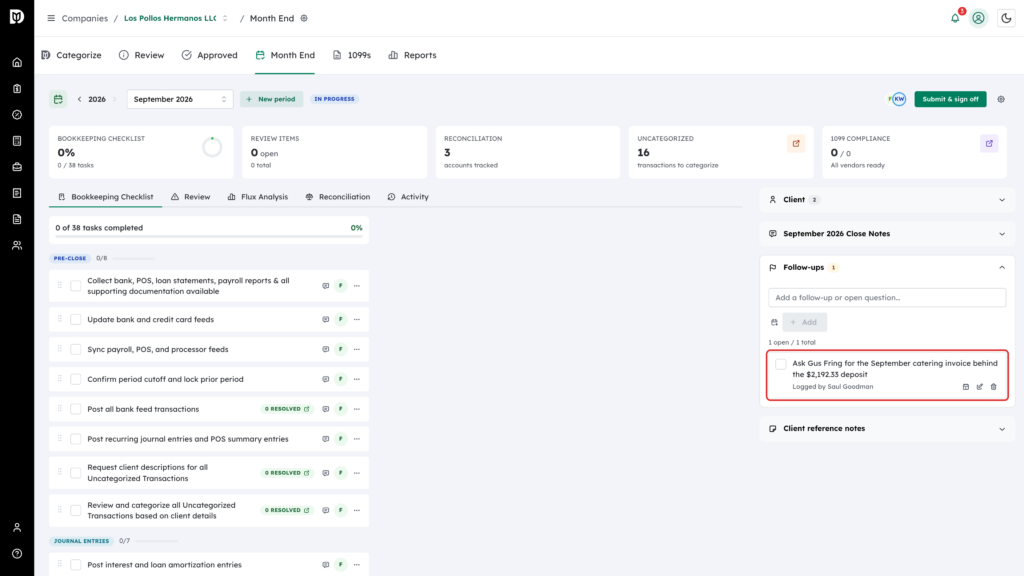Open the user profile avatar icon

click(x=978, y=18)
